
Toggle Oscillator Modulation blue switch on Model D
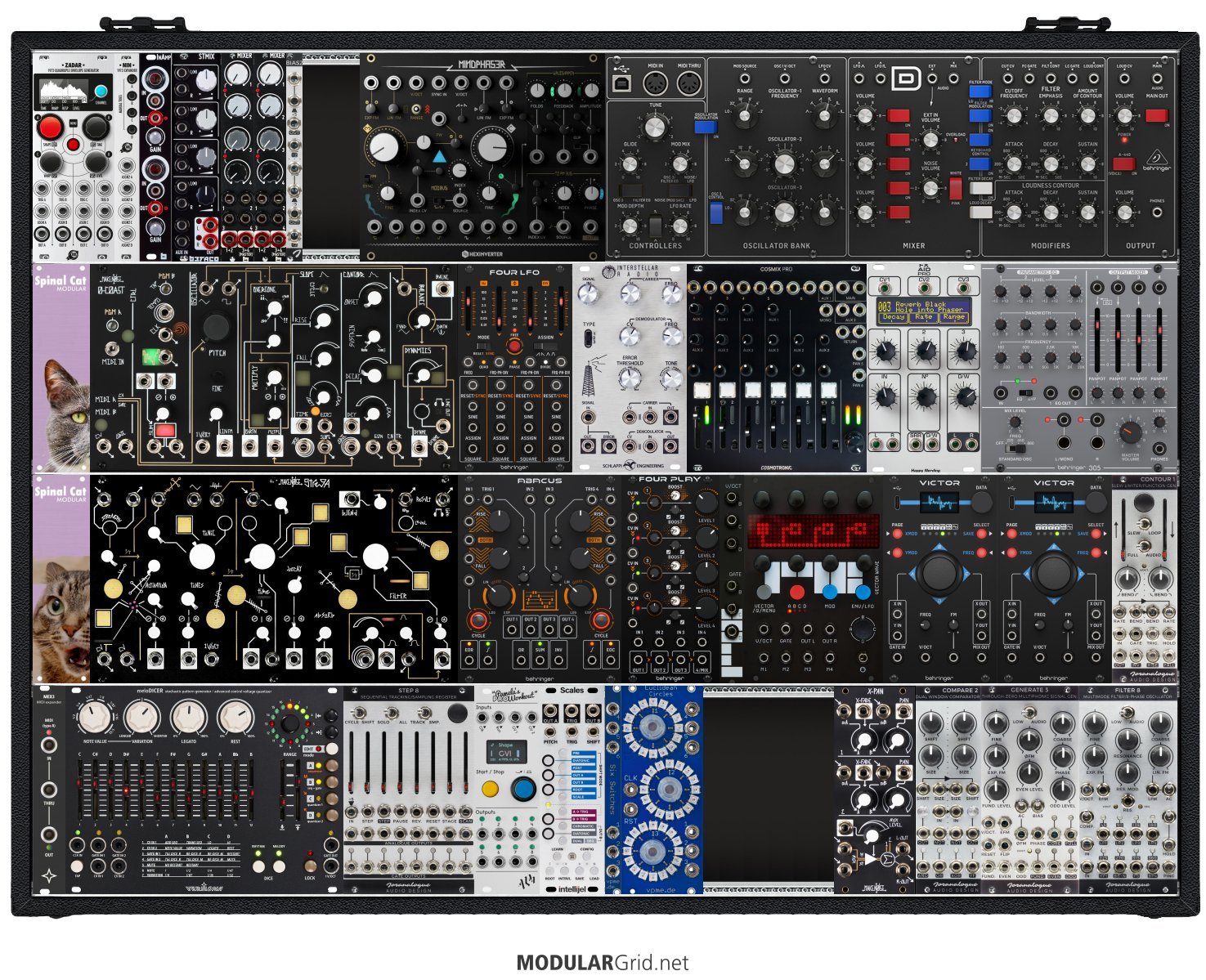pyautogui.click(x=705, y=129)
